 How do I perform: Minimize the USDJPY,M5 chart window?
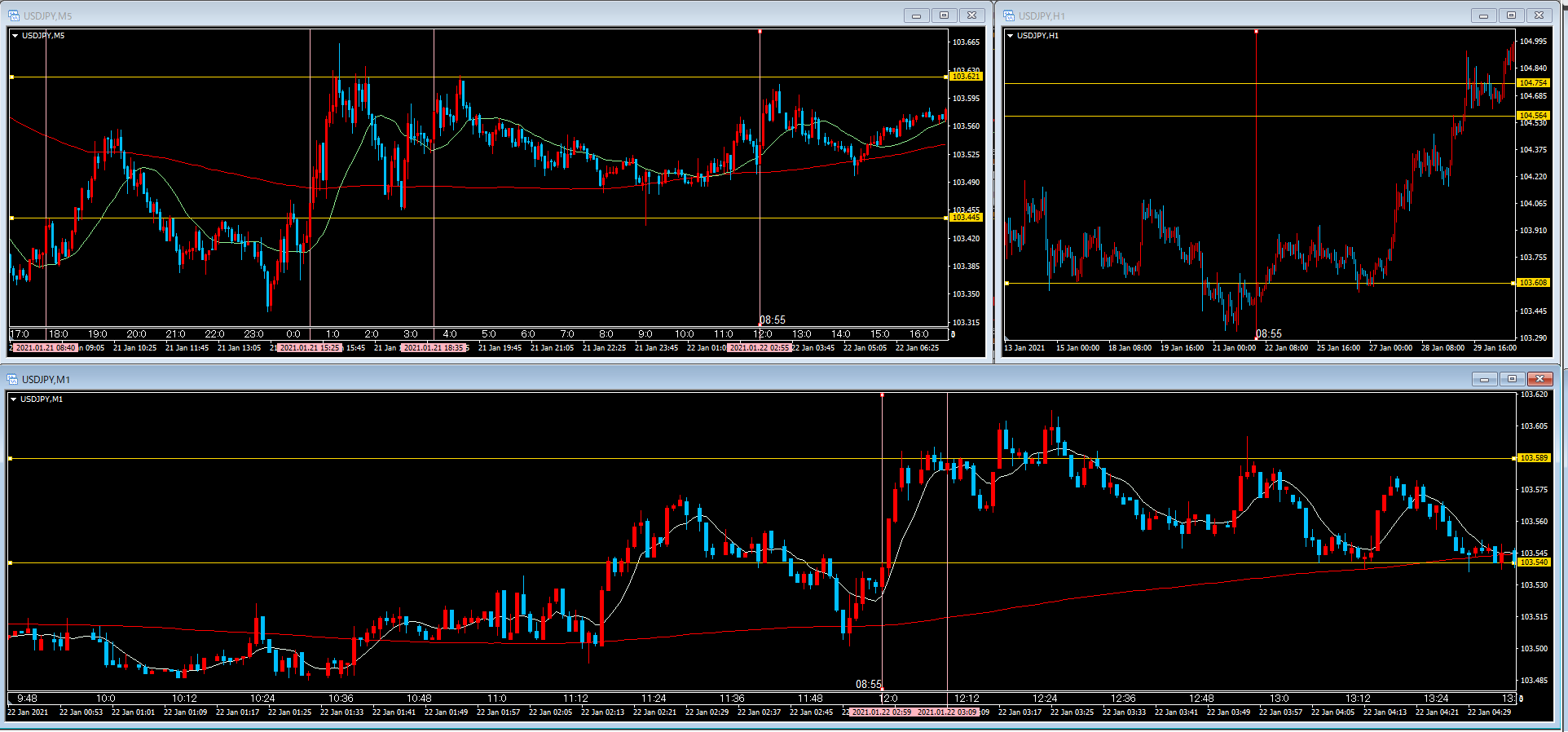pos(916,15)
